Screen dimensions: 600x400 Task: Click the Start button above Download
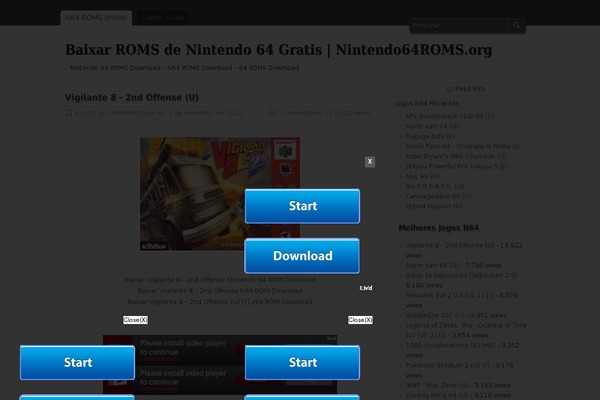click(x=302, y=206)
